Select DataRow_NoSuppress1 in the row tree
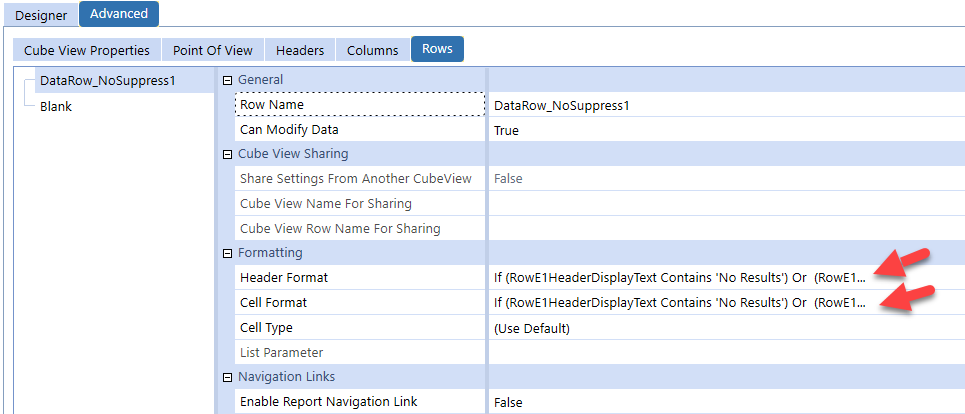Screen dimensions: 965x414 (x=107, y=81)
